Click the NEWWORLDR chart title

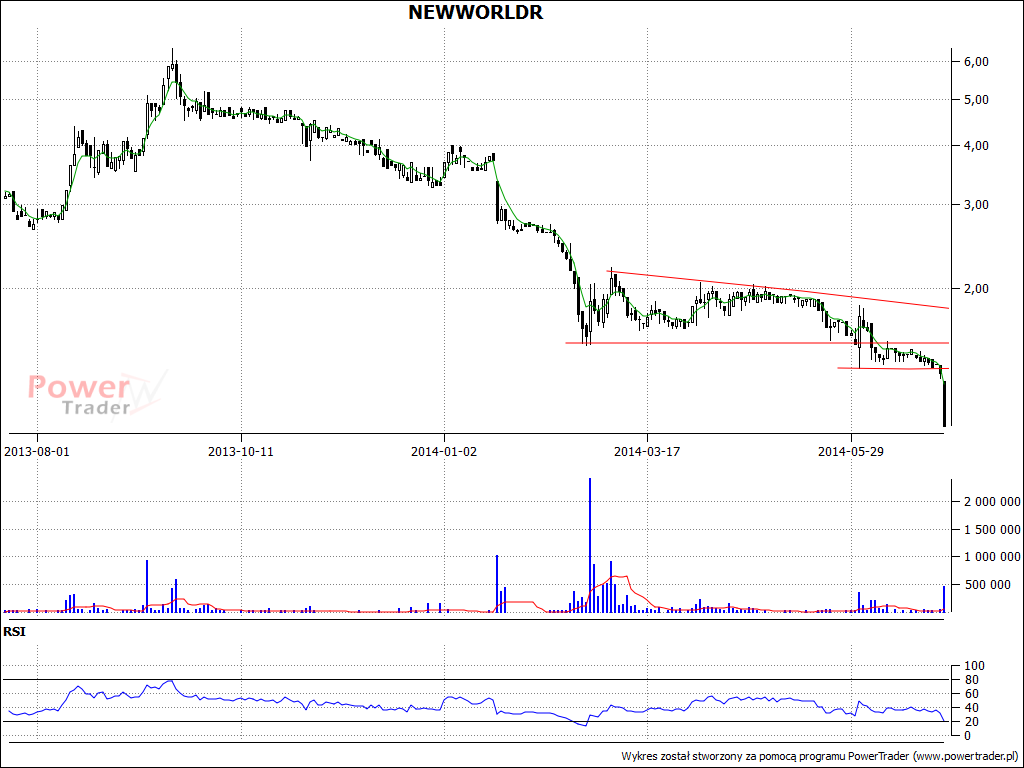pos(475,12)
